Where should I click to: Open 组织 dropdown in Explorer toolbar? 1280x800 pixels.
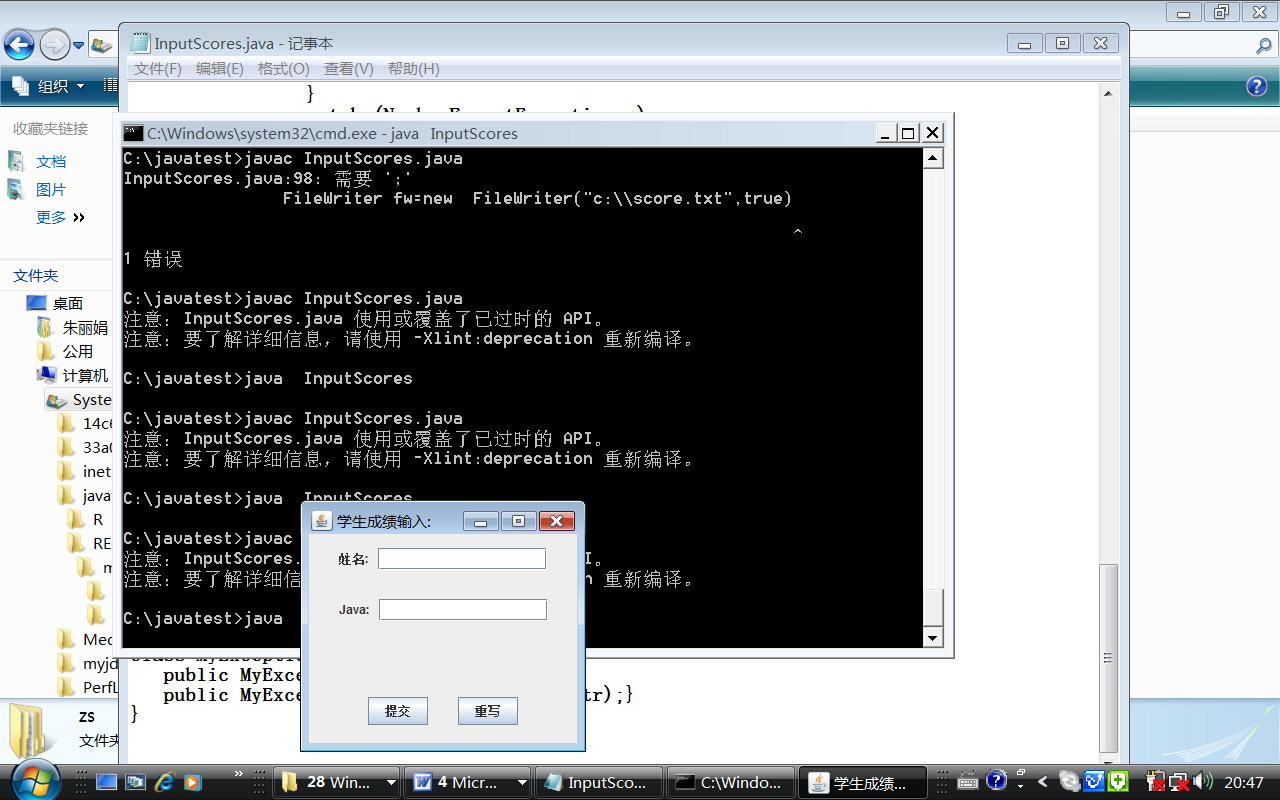50,86
